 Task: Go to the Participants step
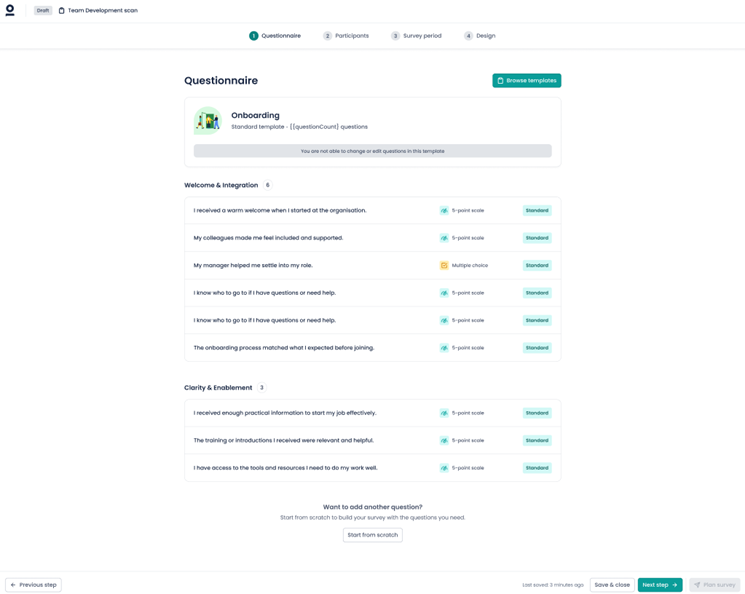point(346,36)
